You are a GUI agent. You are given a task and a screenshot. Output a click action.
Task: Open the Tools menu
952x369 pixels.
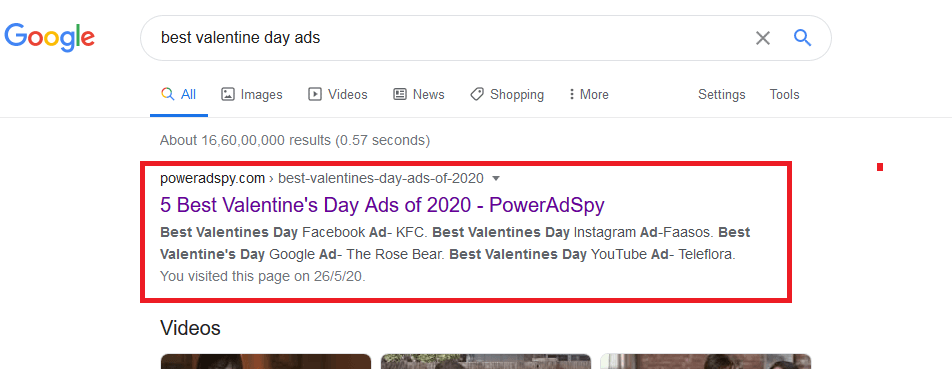point(784,95)
